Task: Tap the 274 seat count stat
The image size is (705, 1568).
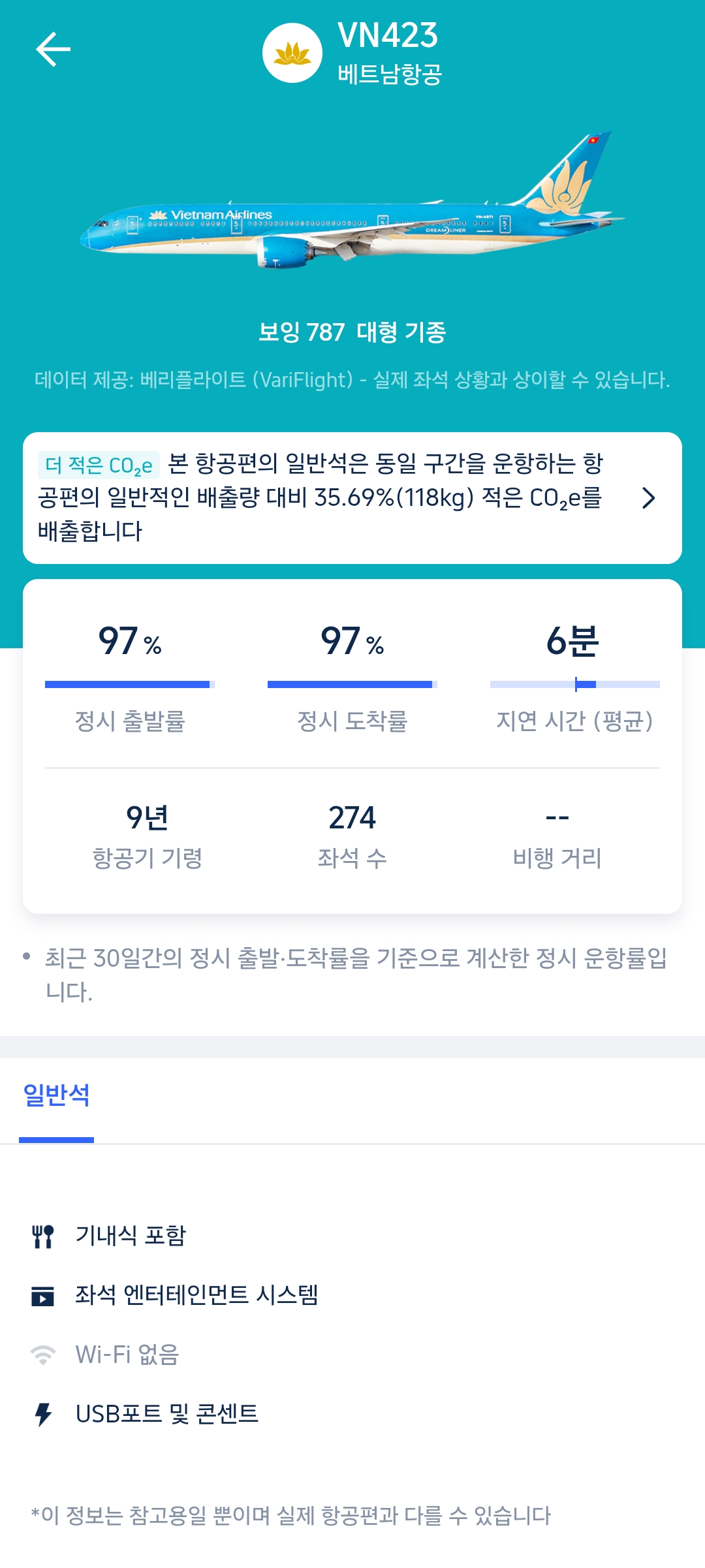Action: point(352,819)
